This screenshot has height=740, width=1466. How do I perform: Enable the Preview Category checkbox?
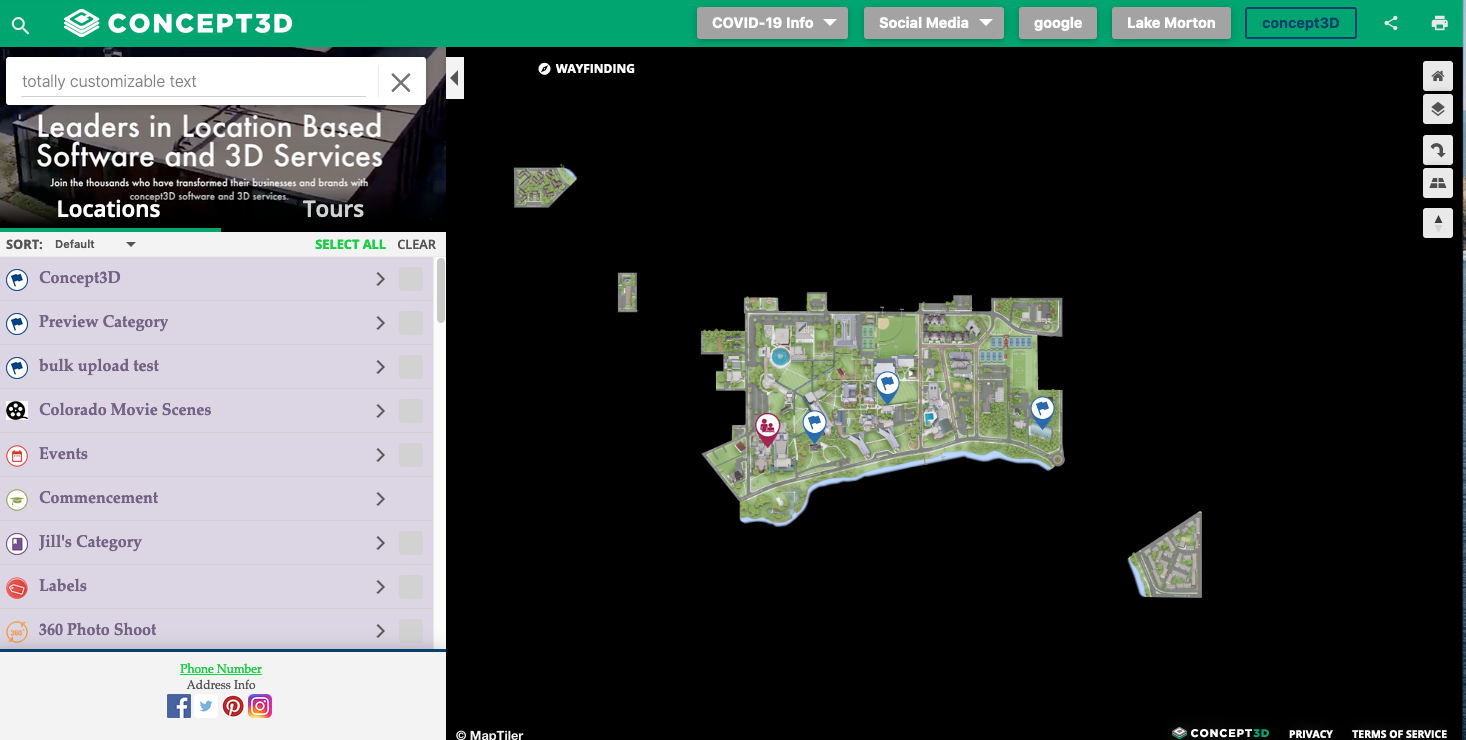coord(411,323)
